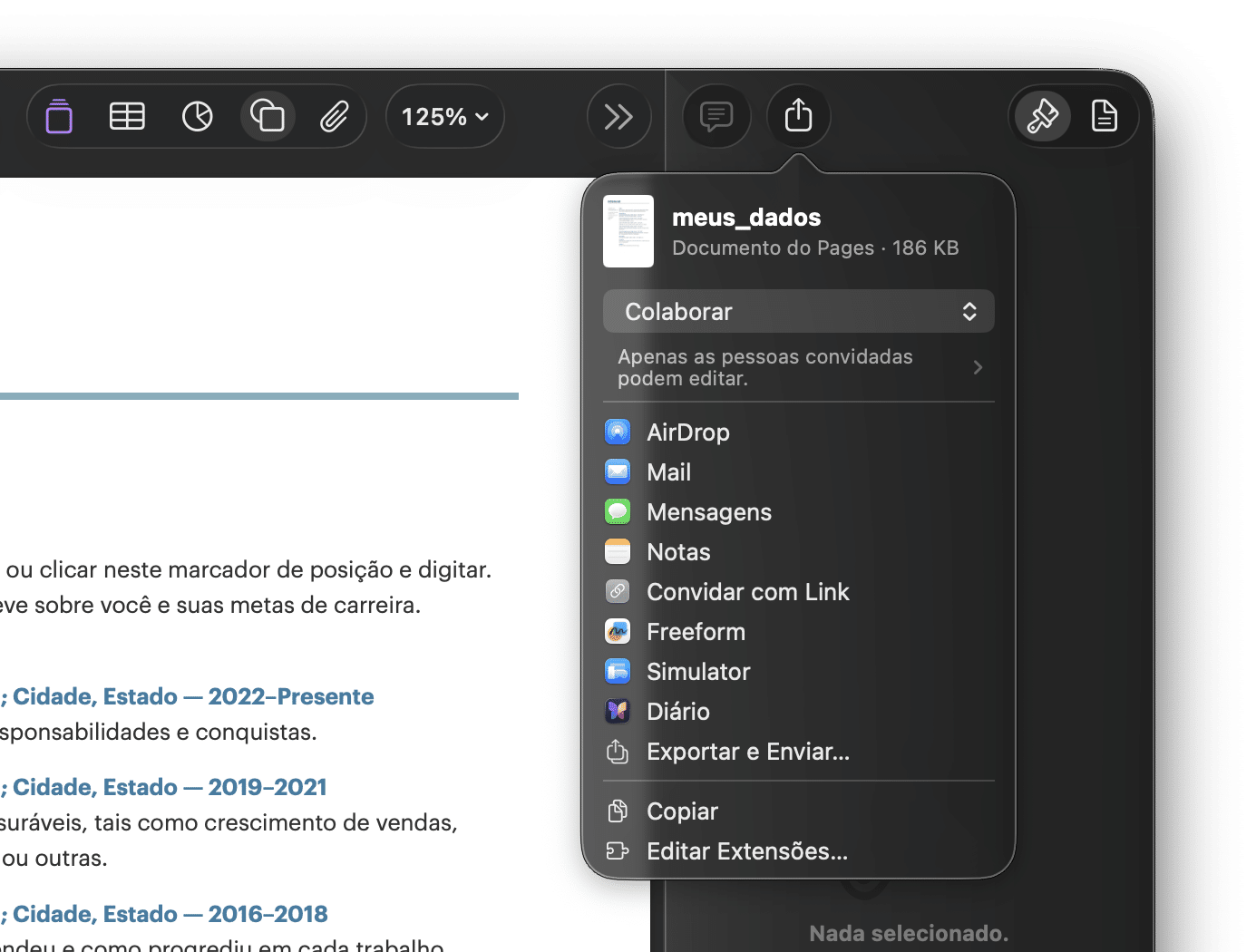Click the Share toolbar icon

798,116
